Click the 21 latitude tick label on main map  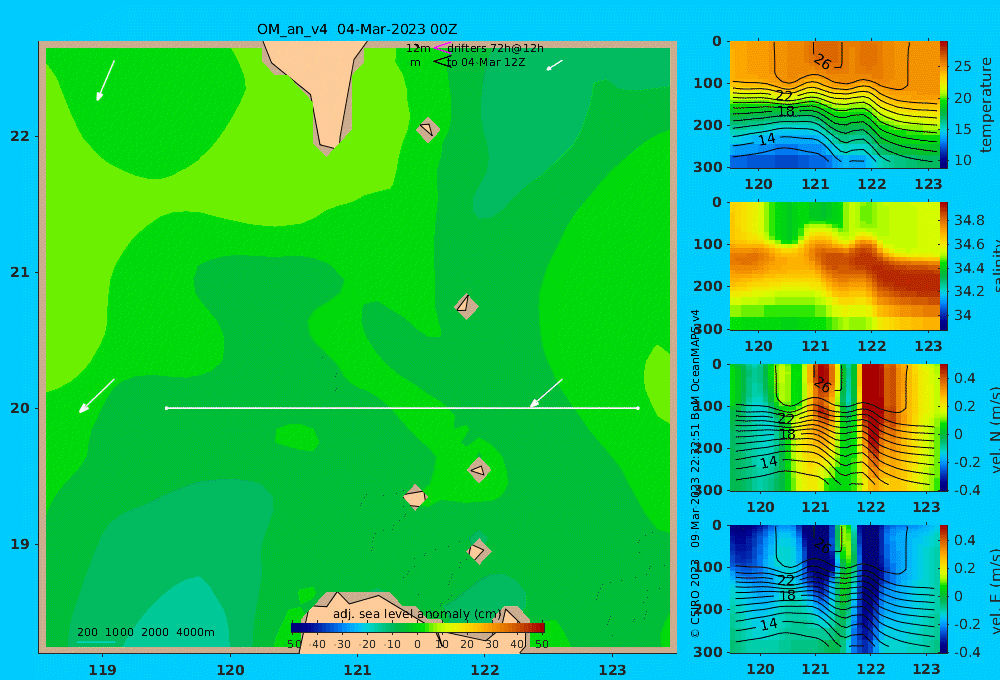[20, 272]
